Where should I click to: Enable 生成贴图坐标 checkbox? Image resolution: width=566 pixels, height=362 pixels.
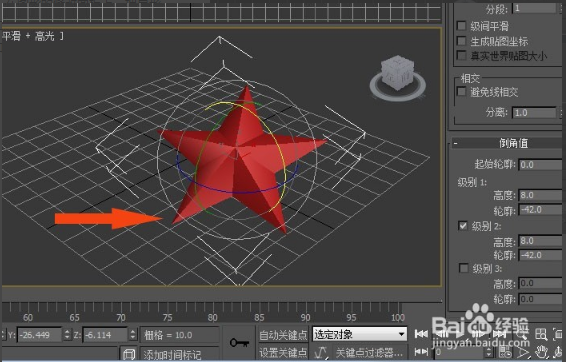point(462,41)
